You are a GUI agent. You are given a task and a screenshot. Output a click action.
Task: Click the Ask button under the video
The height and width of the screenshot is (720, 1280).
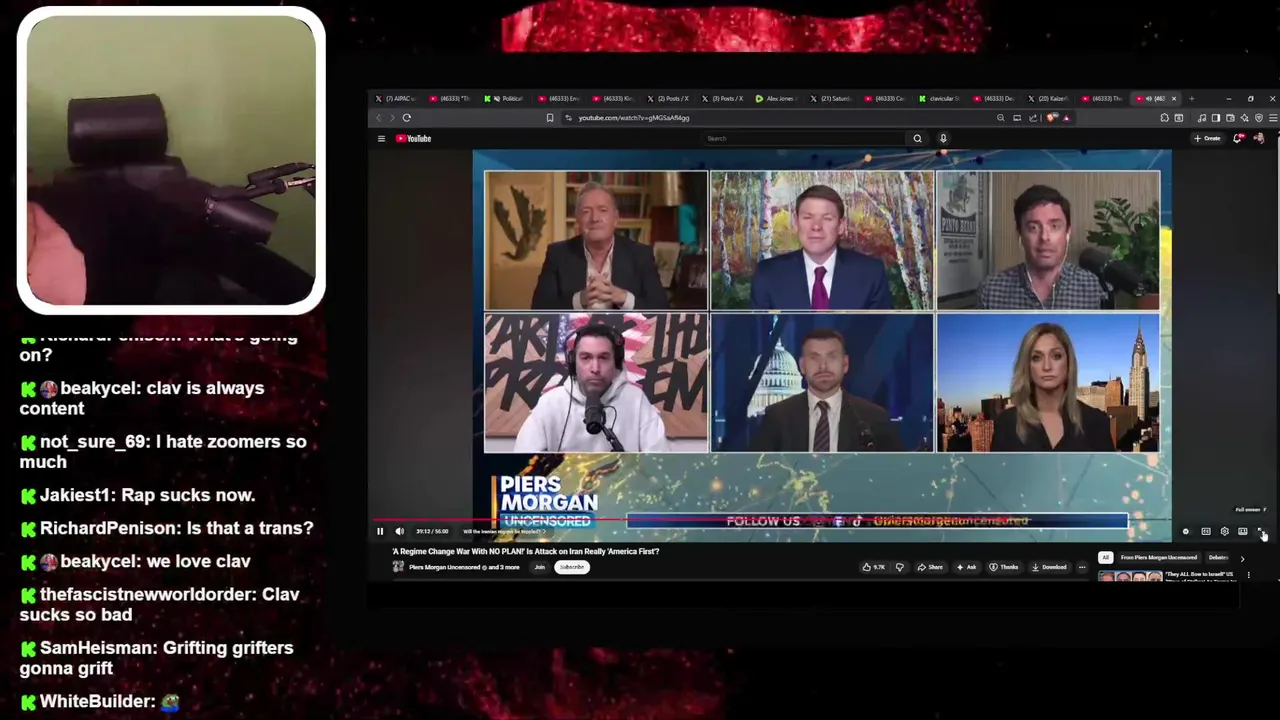(967, 567)
